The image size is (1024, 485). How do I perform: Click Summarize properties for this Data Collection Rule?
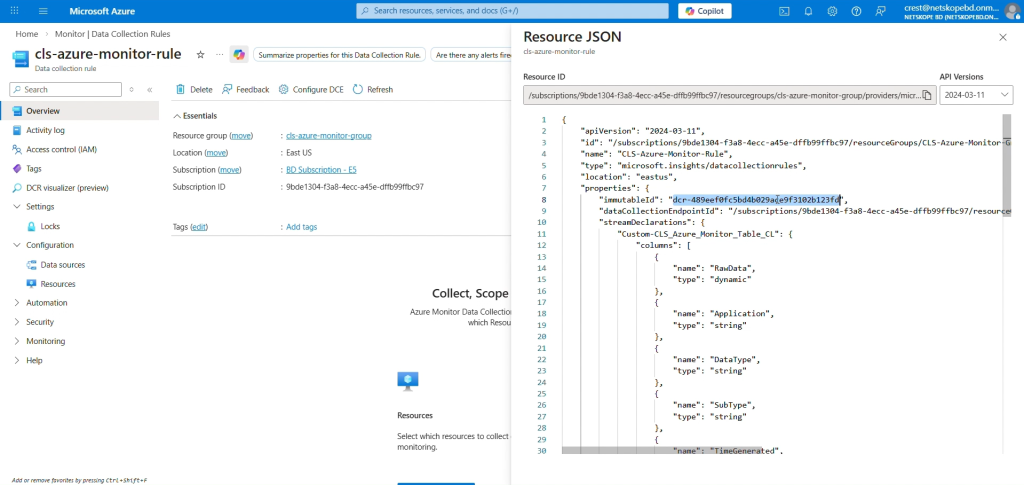pyautogui.click(x=340, y=55)
